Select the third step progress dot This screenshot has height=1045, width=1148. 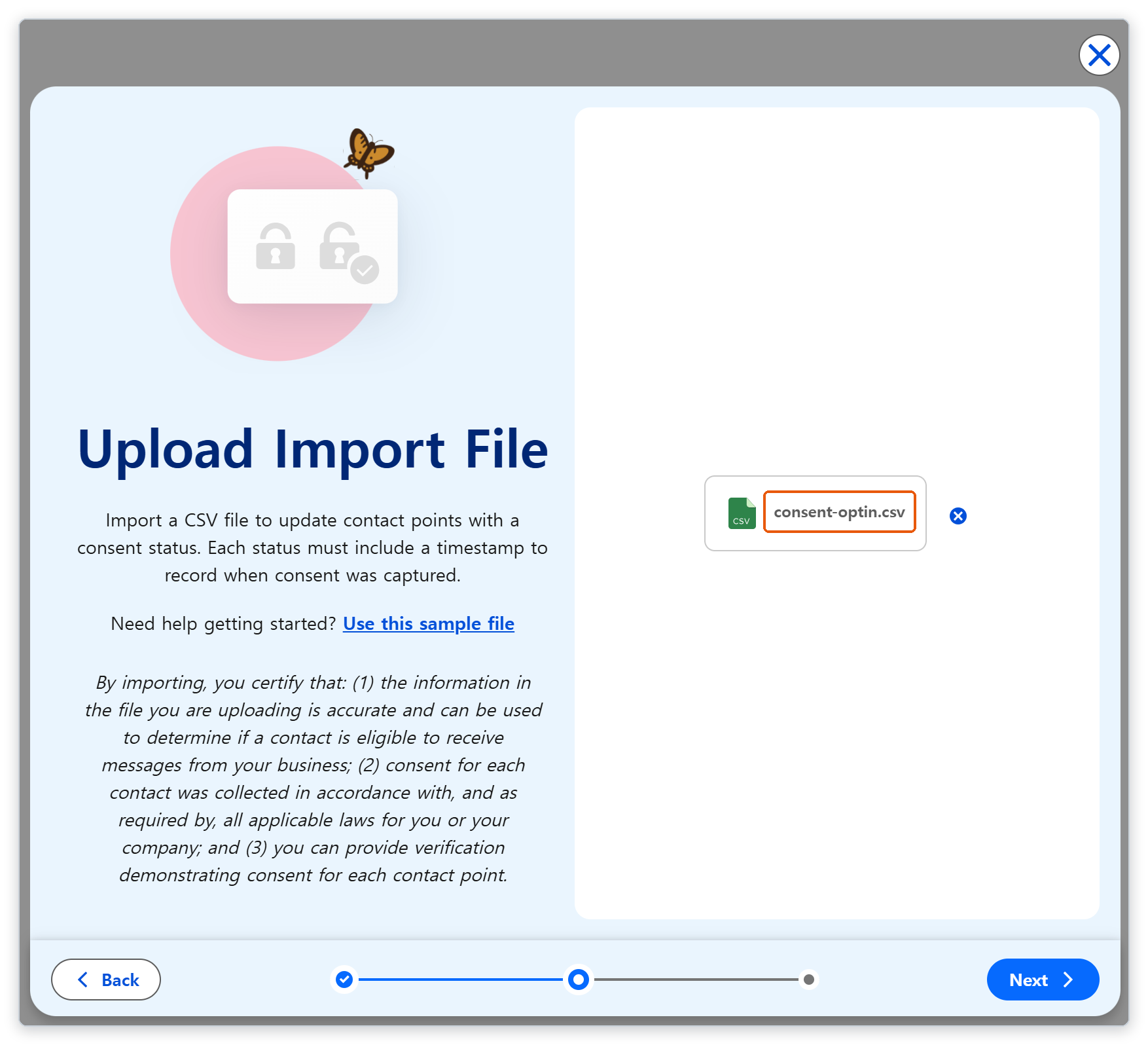click(809, 980)
